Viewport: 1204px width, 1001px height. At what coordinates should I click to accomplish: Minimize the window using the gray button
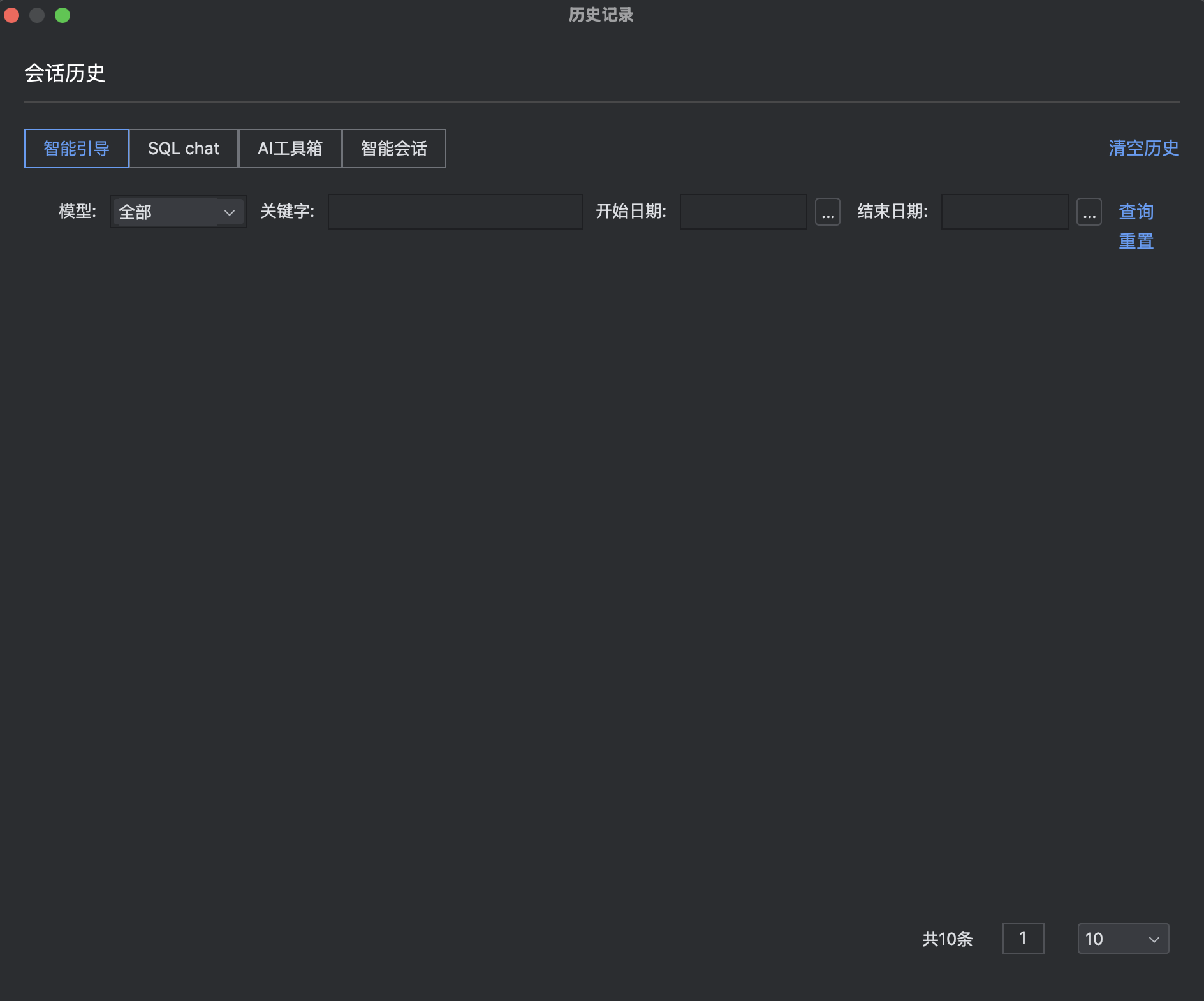point(37,15)
